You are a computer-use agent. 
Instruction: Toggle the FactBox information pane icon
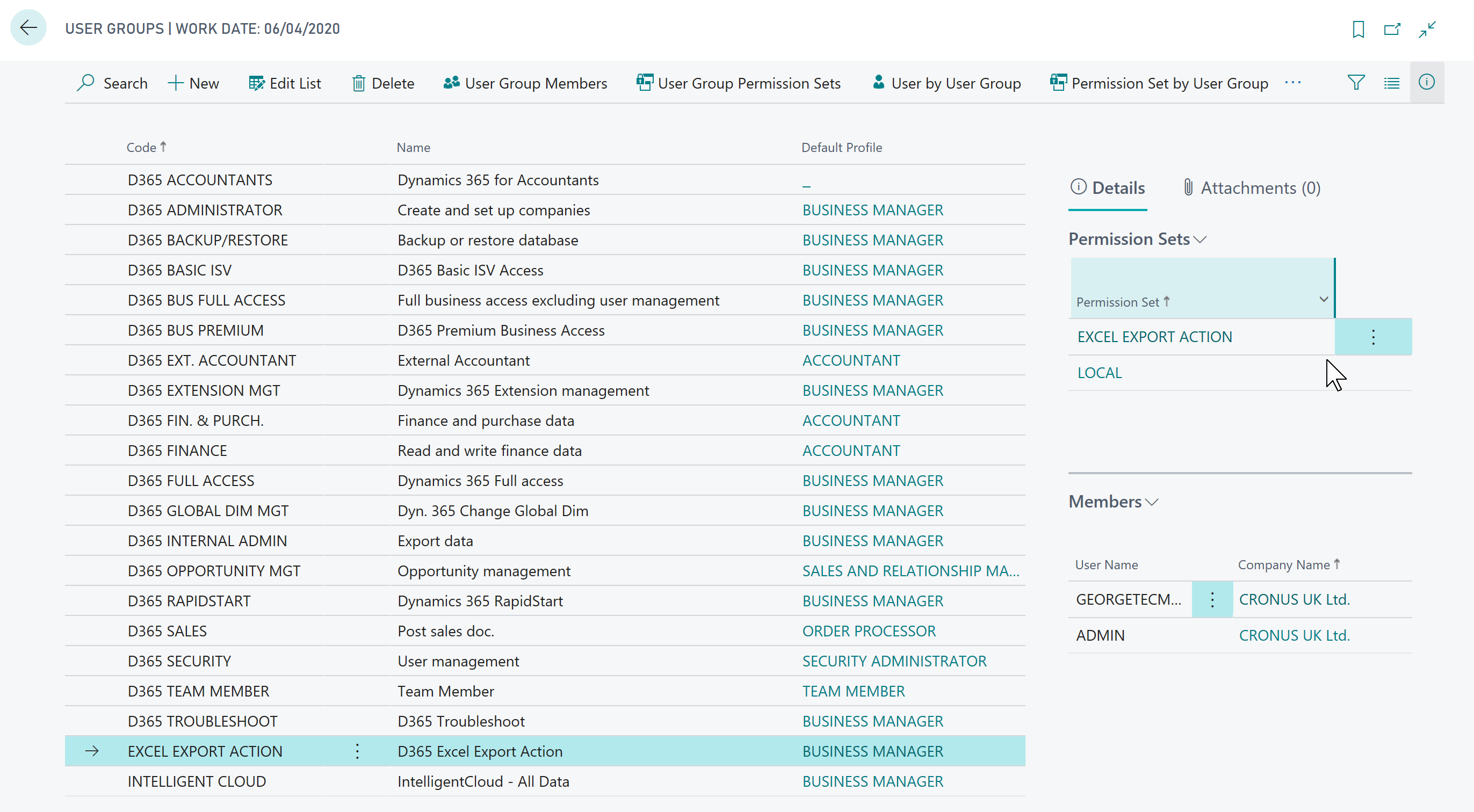(1427, 82)
